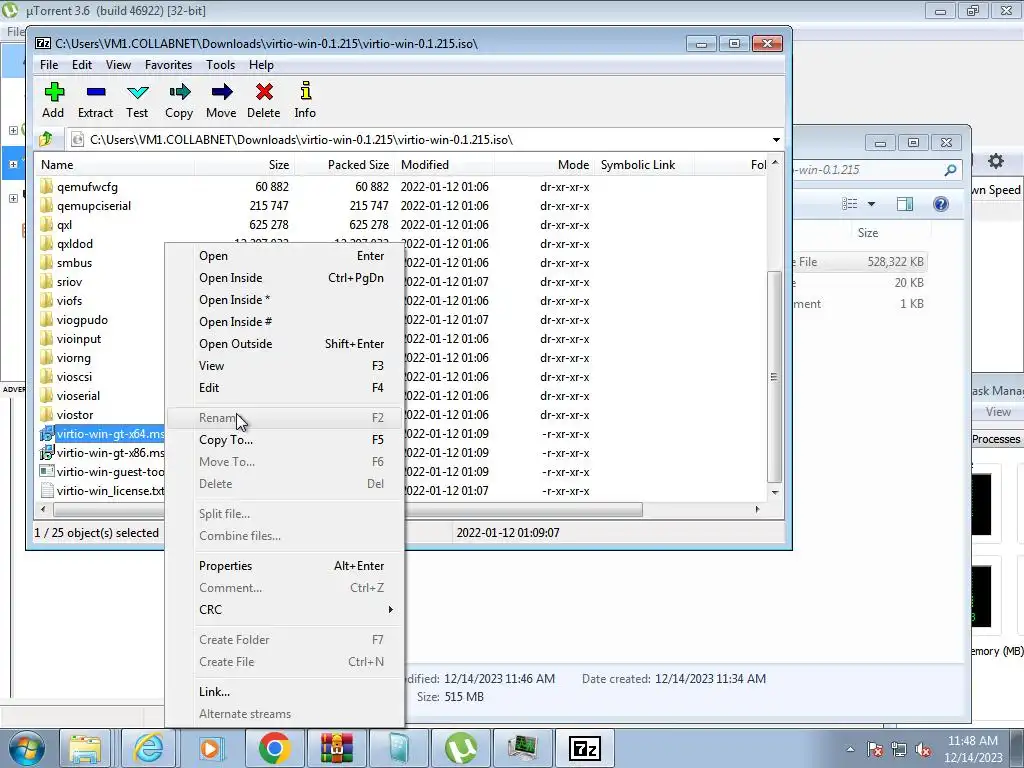Viewport: 1024px width, 768px height.
Task: Choose Copy To... from context menu
Action: coord(285,440)
